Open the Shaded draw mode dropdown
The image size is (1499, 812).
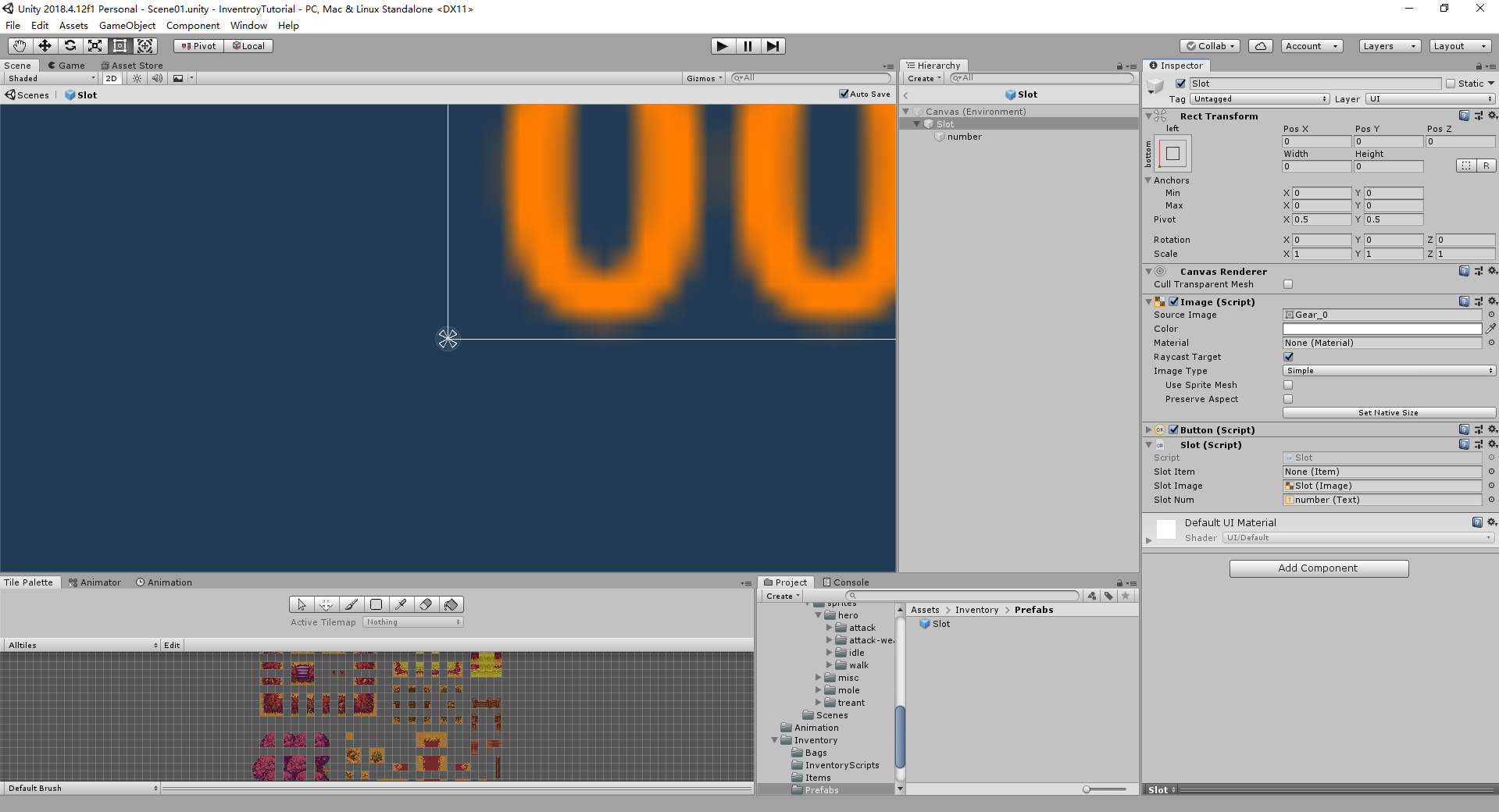(x=49, y=78)
